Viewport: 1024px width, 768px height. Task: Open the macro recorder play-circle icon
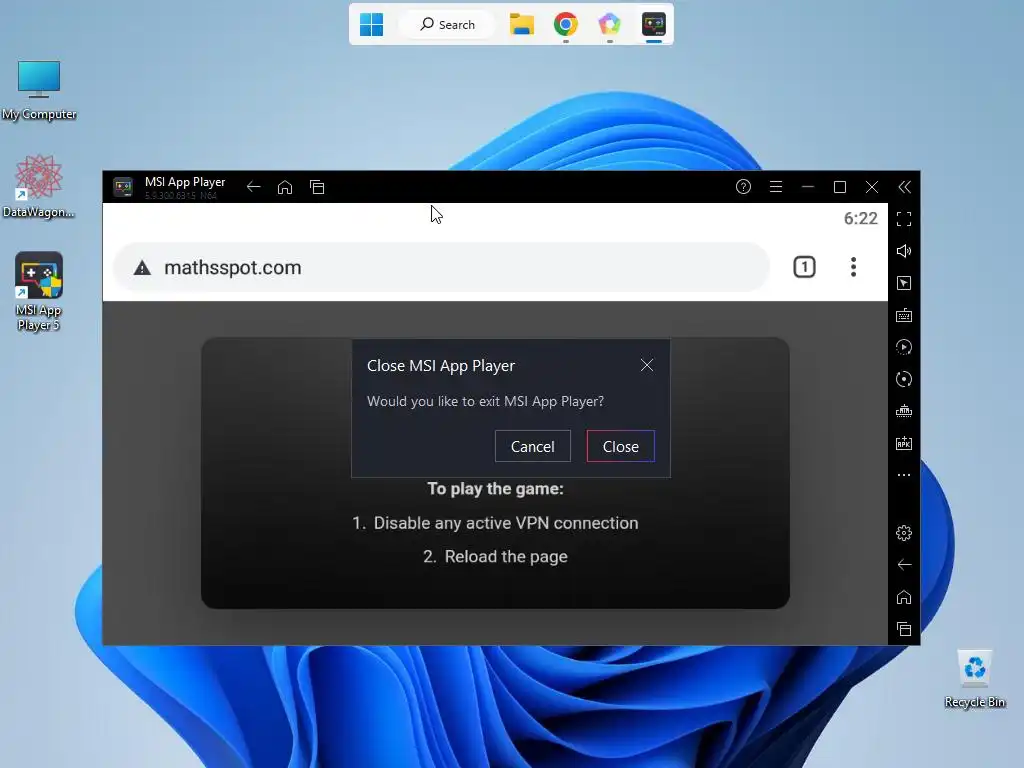click(904, 347)
